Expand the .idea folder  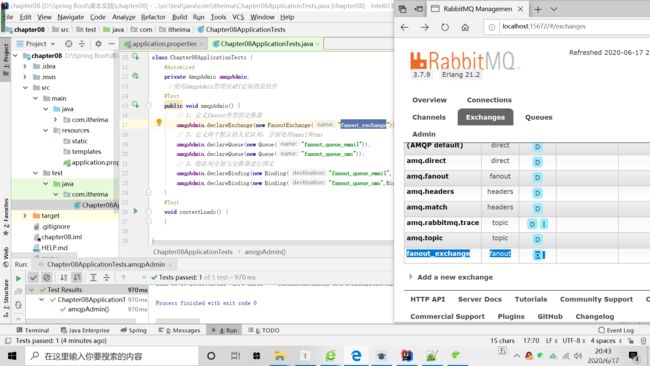25,66
